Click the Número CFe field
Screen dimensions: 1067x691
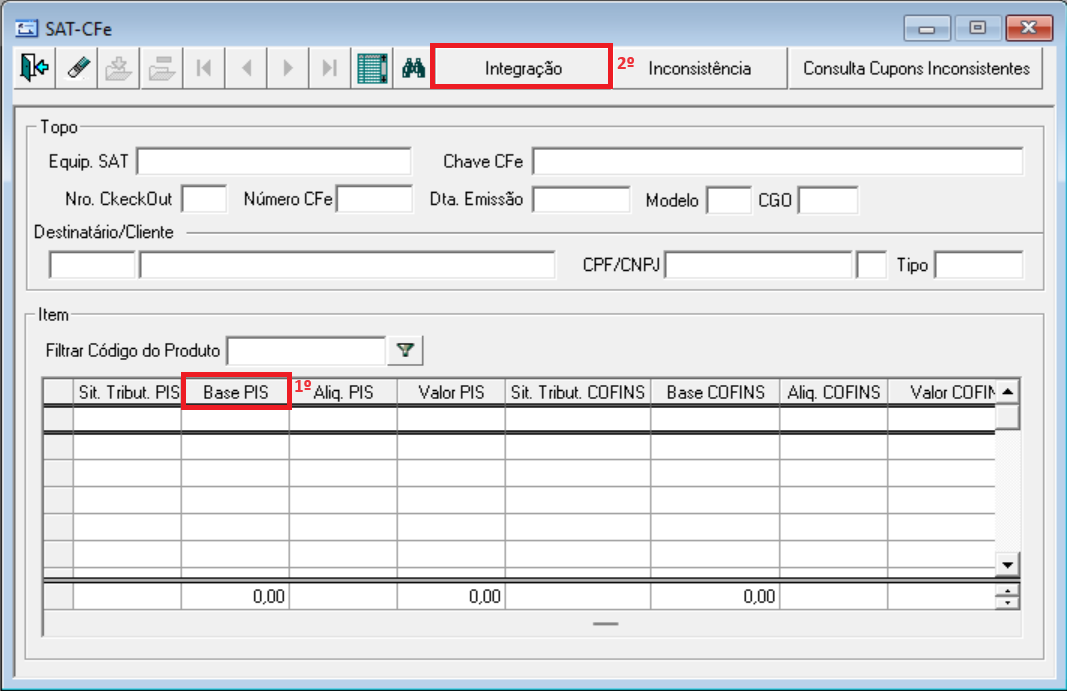(375, 199)
